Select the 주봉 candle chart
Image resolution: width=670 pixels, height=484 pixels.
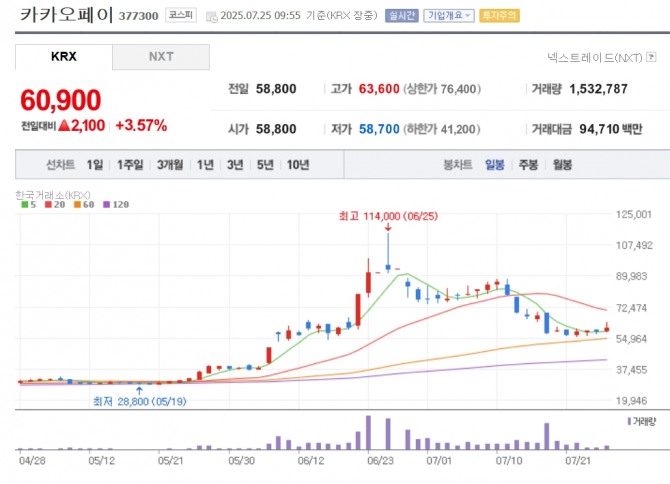[x=529, y=164]
